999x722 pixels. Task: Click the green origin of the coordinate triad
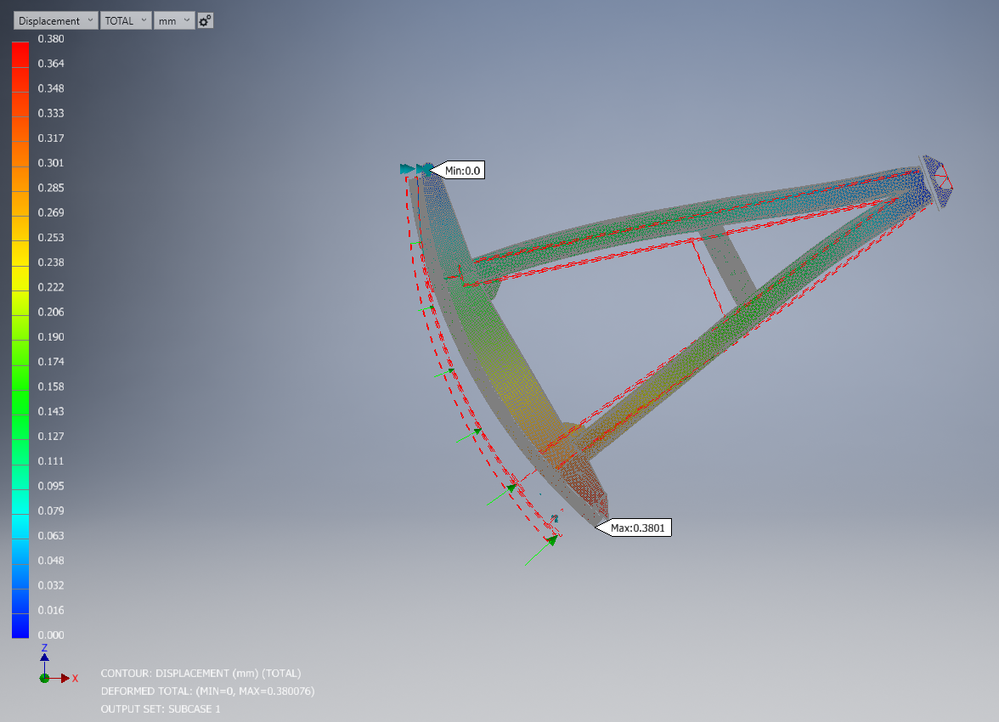[x=45, y=678]
